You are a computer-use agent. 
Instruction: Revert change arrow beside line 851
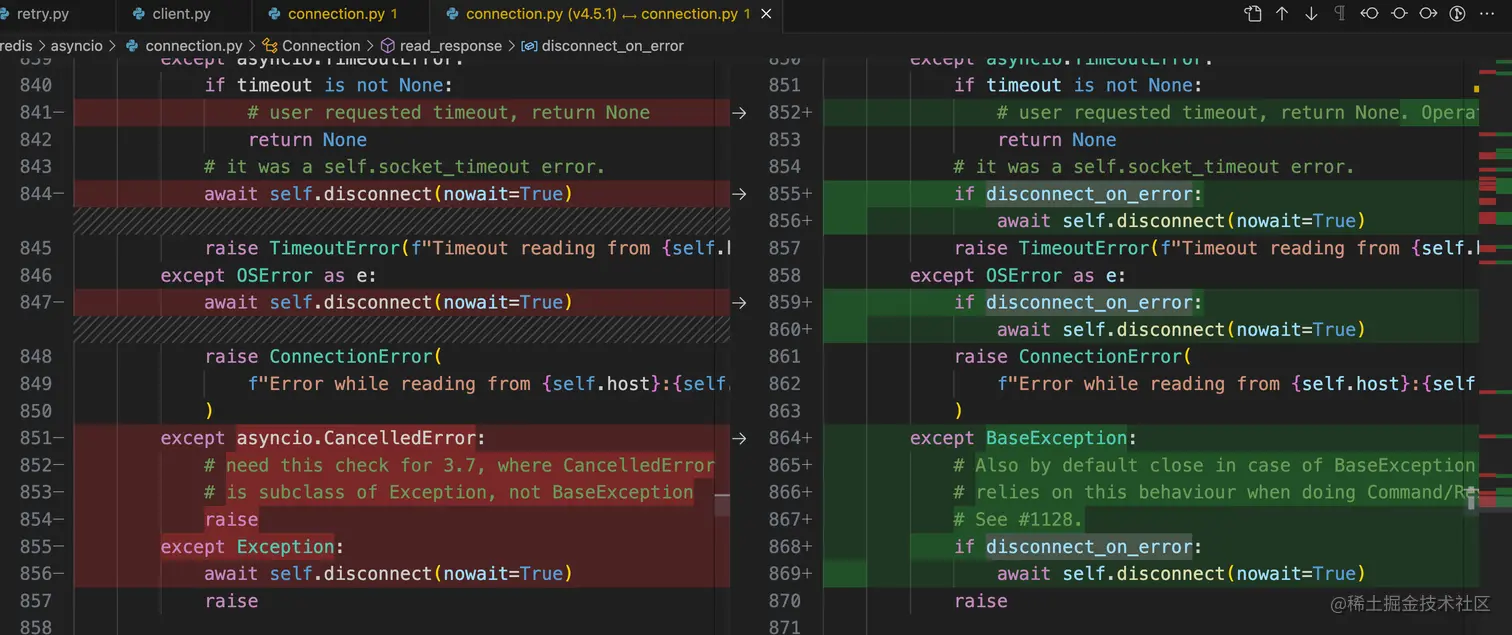(739, 438)
